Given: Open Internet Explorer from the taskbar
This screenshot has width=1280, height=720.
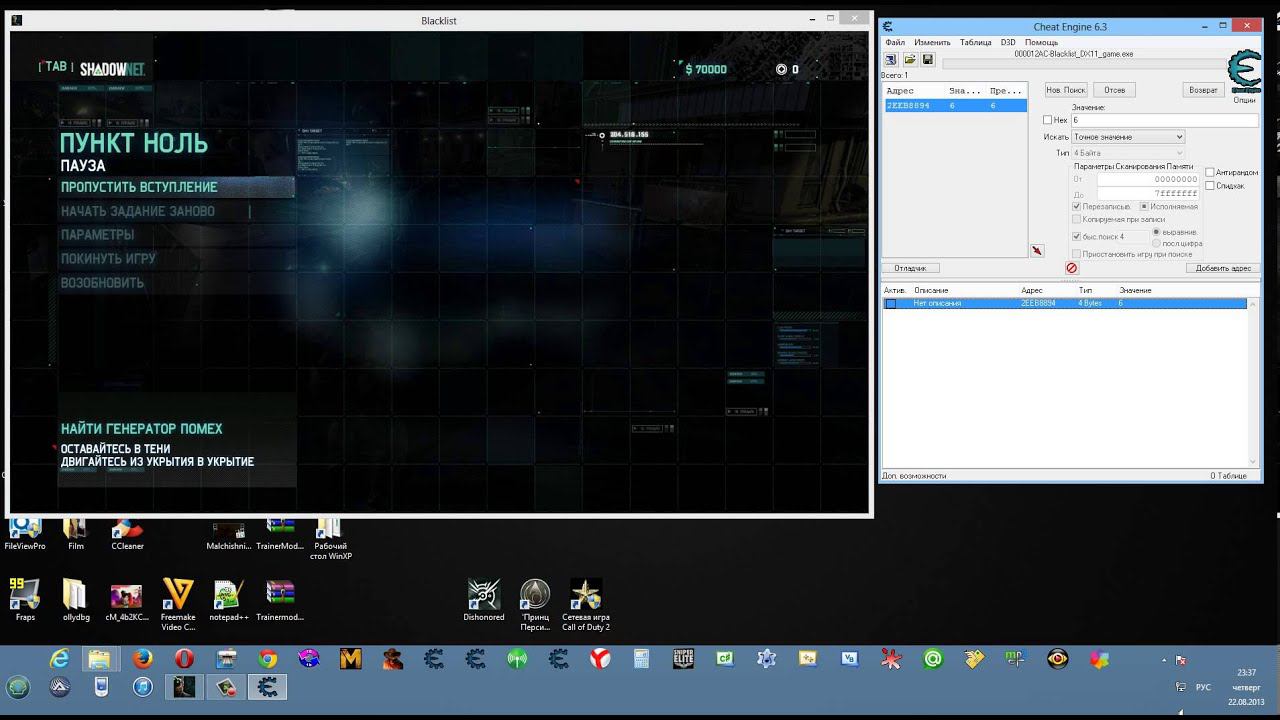Looking at the screenshot, I should pos(60,659).
